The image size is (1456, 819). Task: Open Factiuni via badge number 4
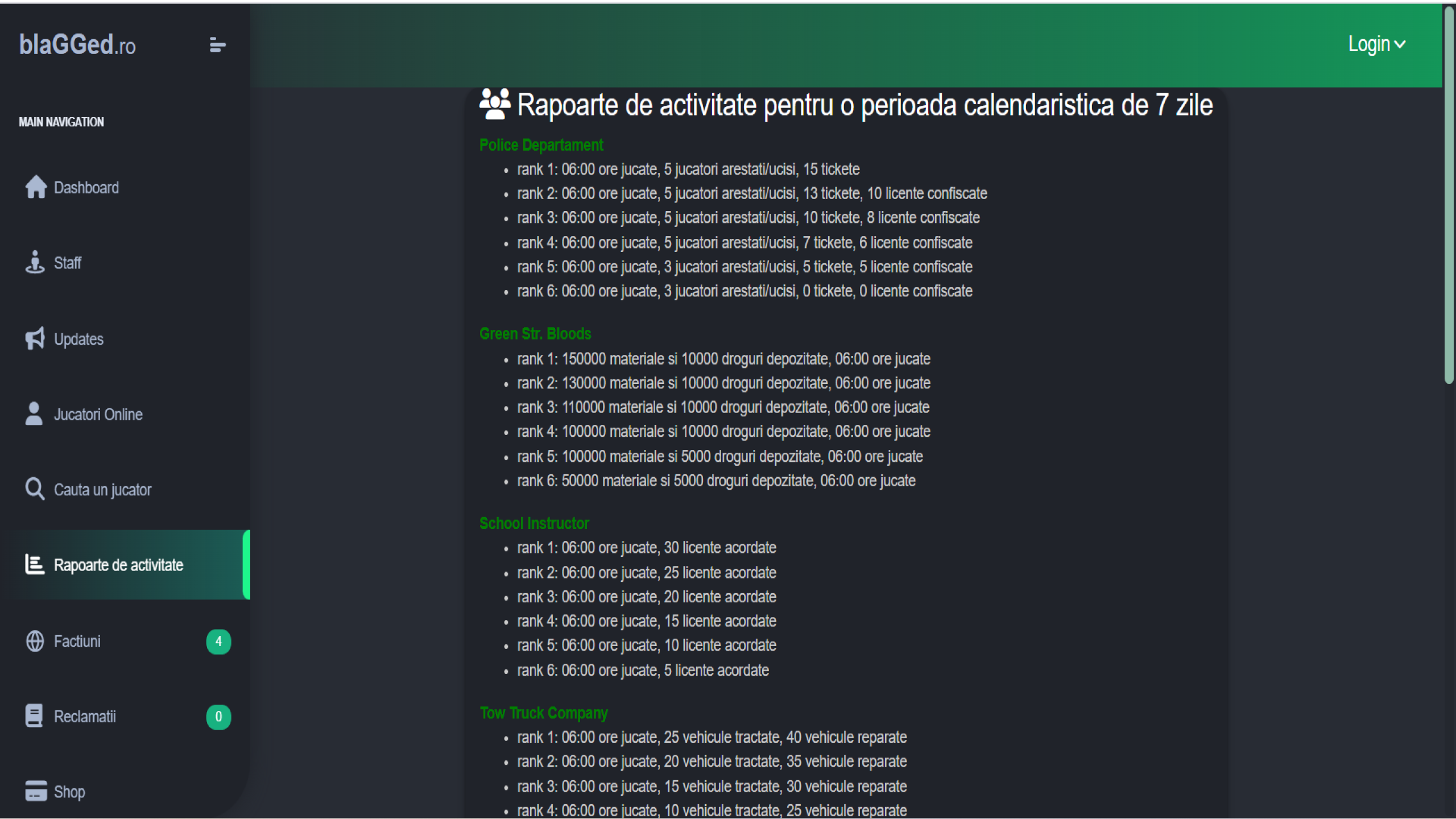pyautogui.click(x=218, y=642)
